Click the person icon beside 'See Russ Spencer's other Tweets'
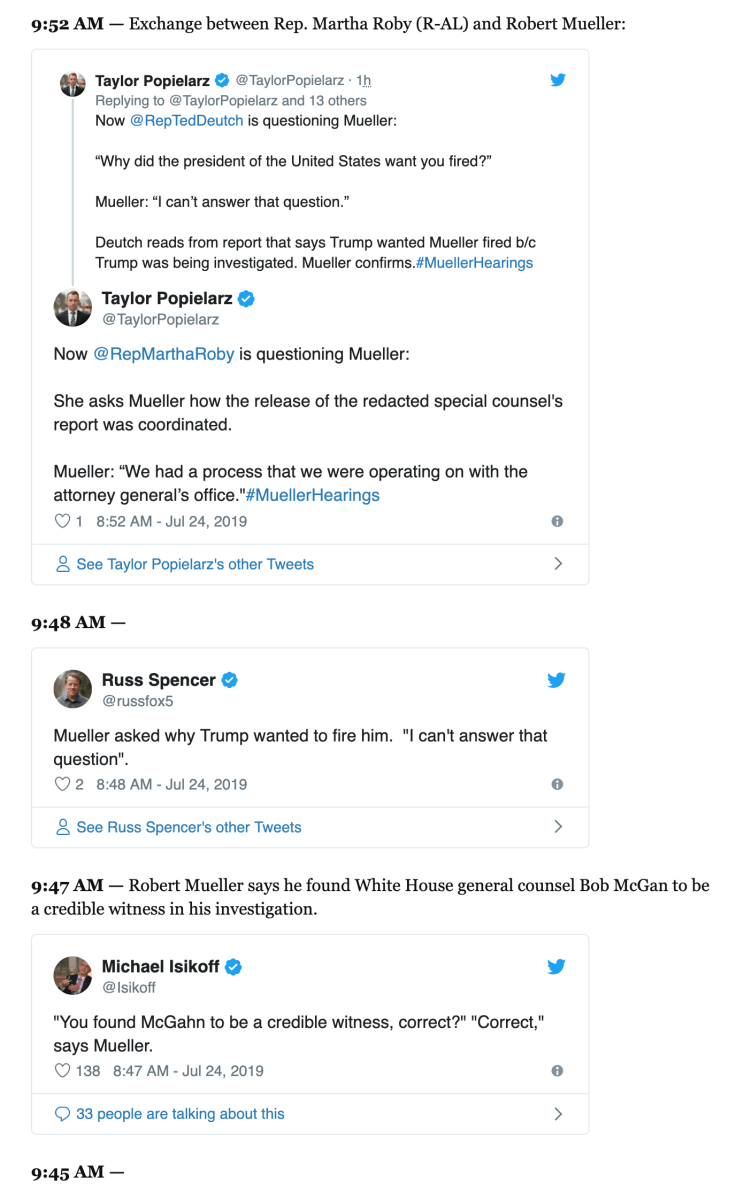This screenshot has height=1191, width=736. coord(61,827)
